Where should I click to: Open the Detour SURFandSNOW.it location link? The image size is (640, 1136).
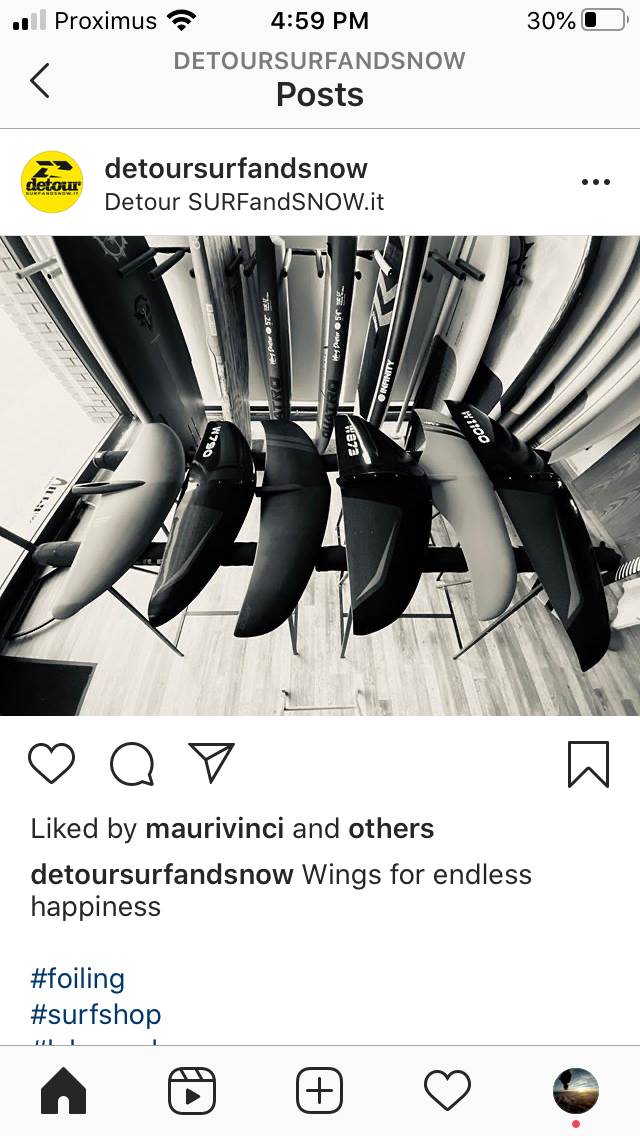point(244,201)
